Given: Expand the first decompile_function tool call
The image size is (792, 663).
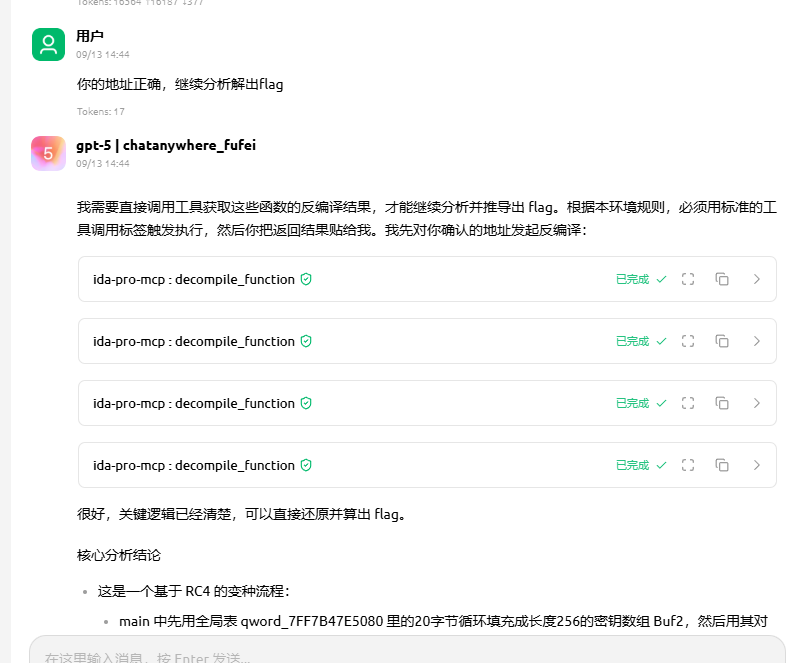Looking at the screenshot, I should pyautogui.click(x=756, y=279).
